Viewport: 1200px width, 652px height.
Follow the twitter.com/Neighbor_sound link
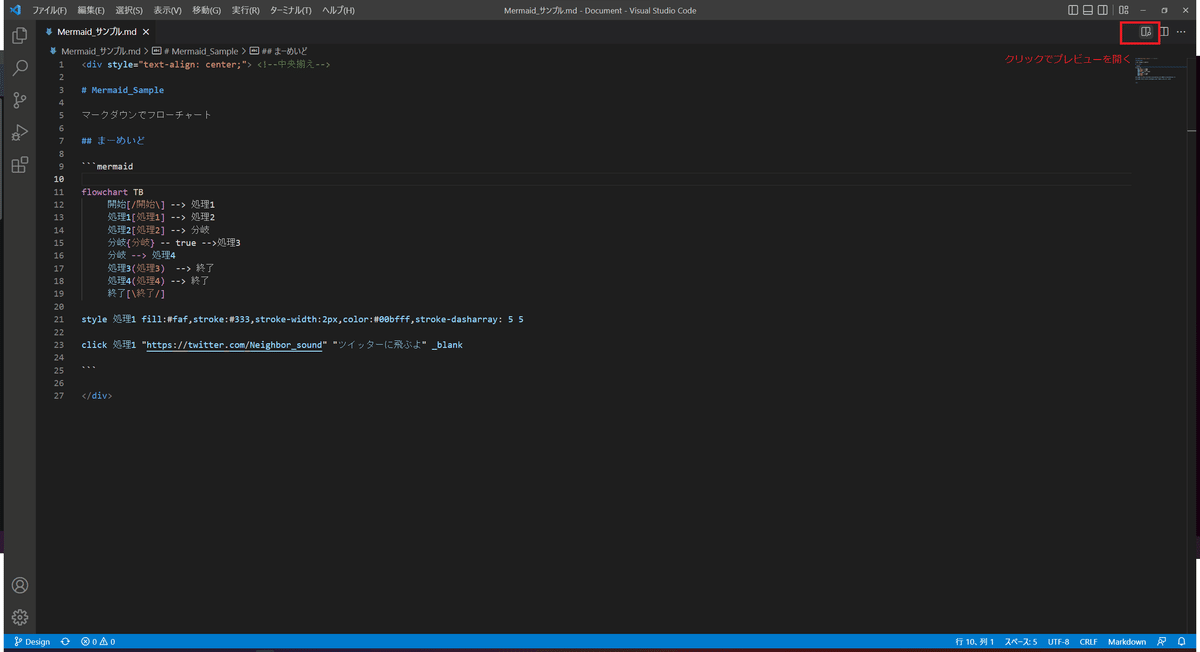click(x=235, y=345)
